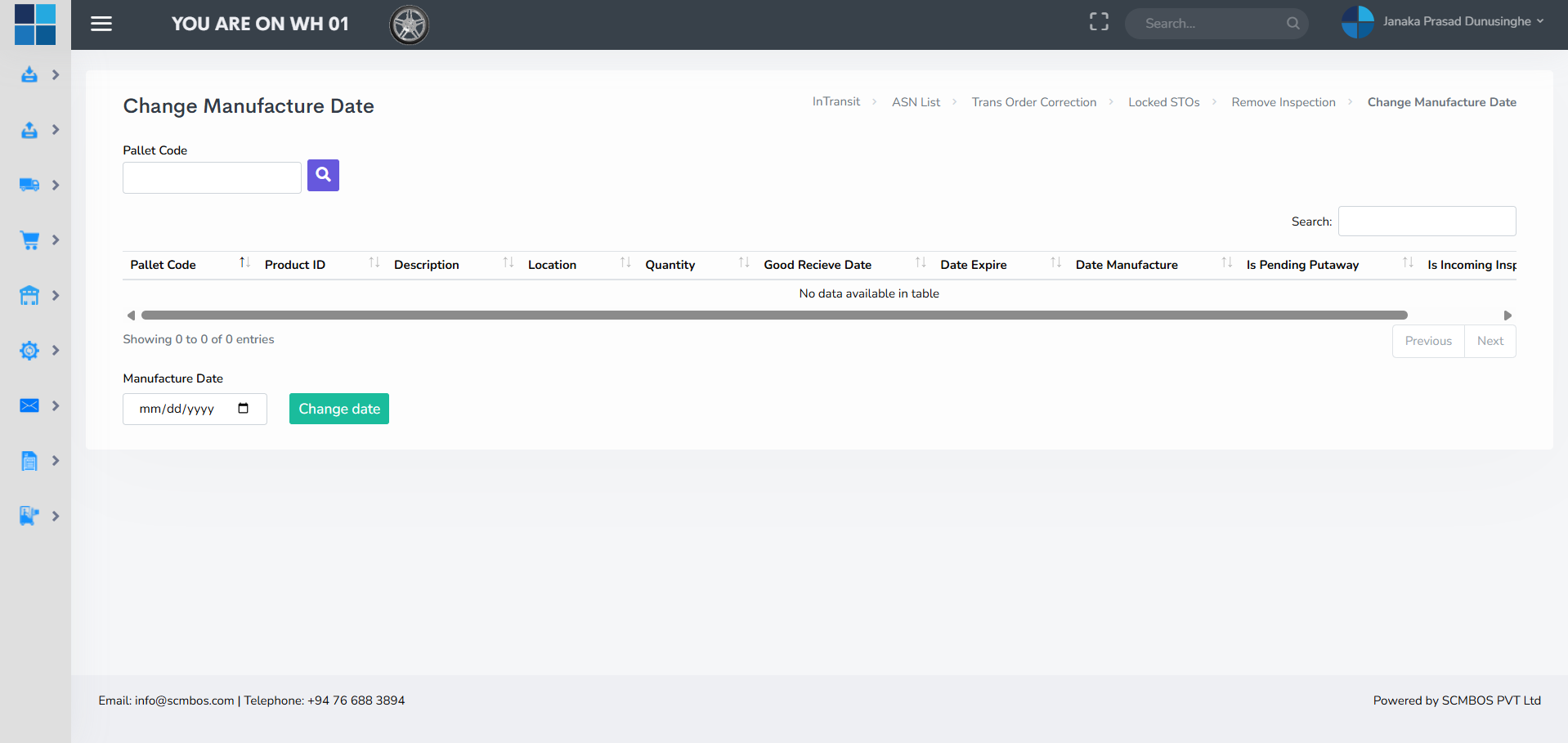Open Remove Inspection tab
The image size is (1568, 743).
(x=1283, y=102)
